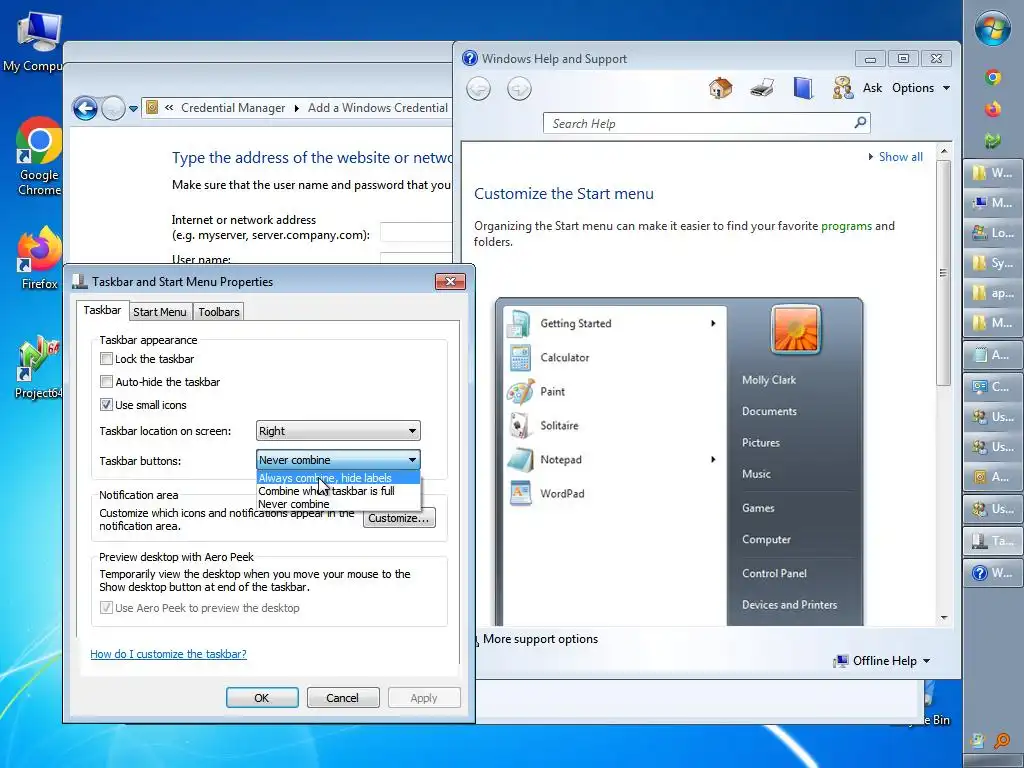Go forward in Windows Help and Support

(x=519, y=88)
